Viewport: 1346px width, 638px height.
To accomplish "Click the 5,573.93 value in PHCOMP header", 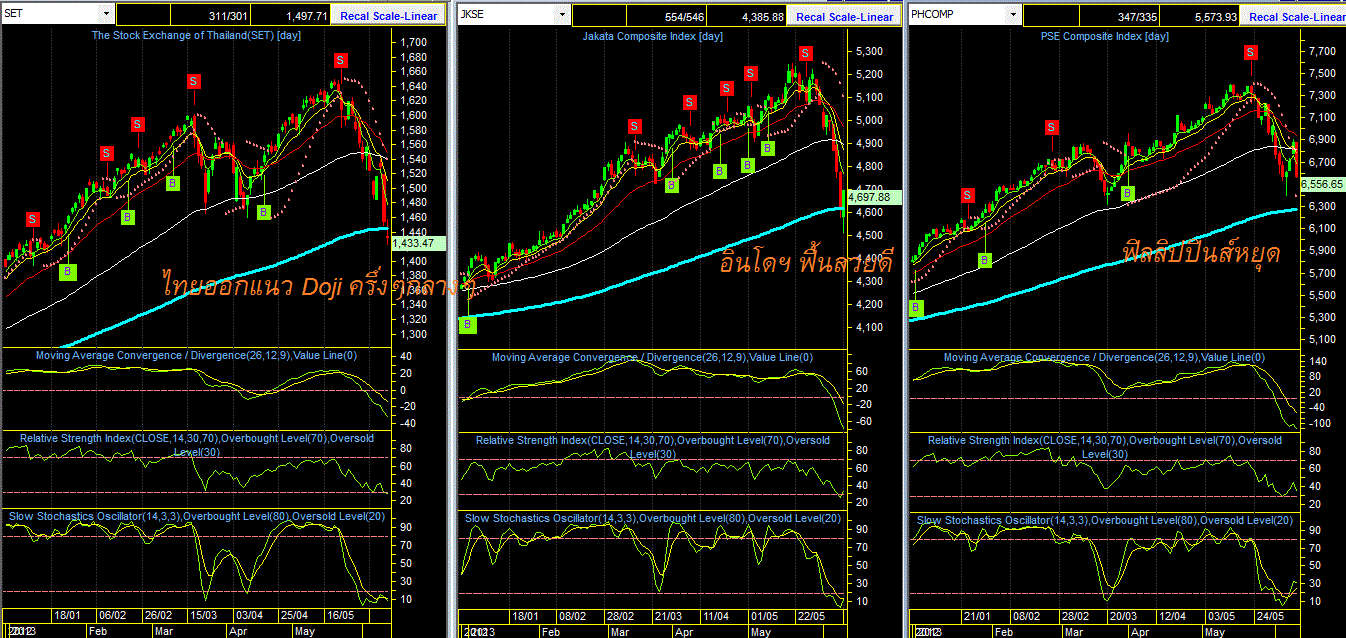I will click(x=1216, y=17).
